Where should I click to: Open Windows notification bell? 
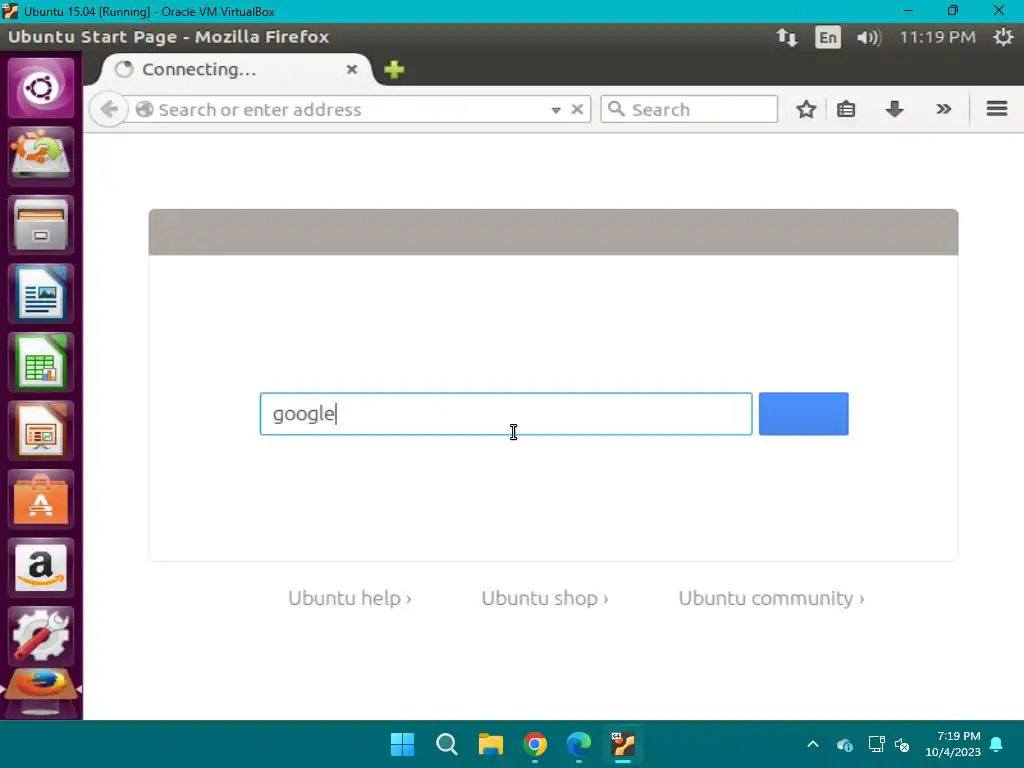tap(997, 744)
